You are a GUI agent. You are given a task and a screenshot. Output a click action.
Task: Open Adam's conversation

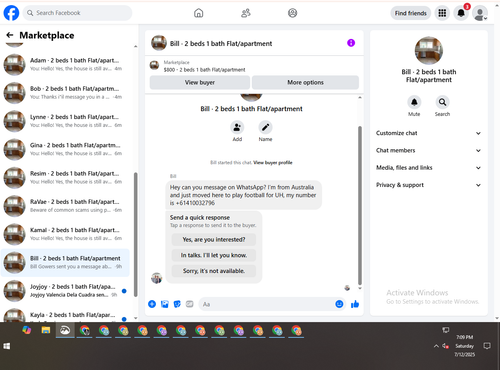(65, 64)
